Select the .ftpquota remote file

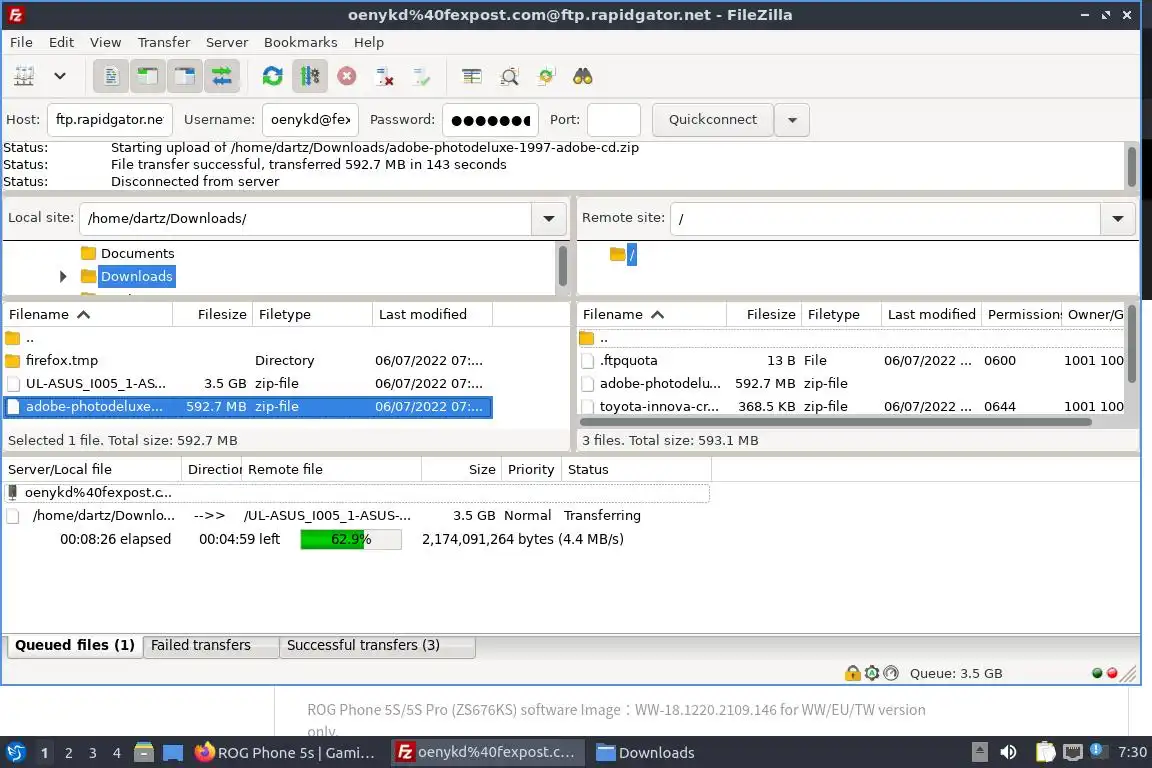tap(851, 361)
